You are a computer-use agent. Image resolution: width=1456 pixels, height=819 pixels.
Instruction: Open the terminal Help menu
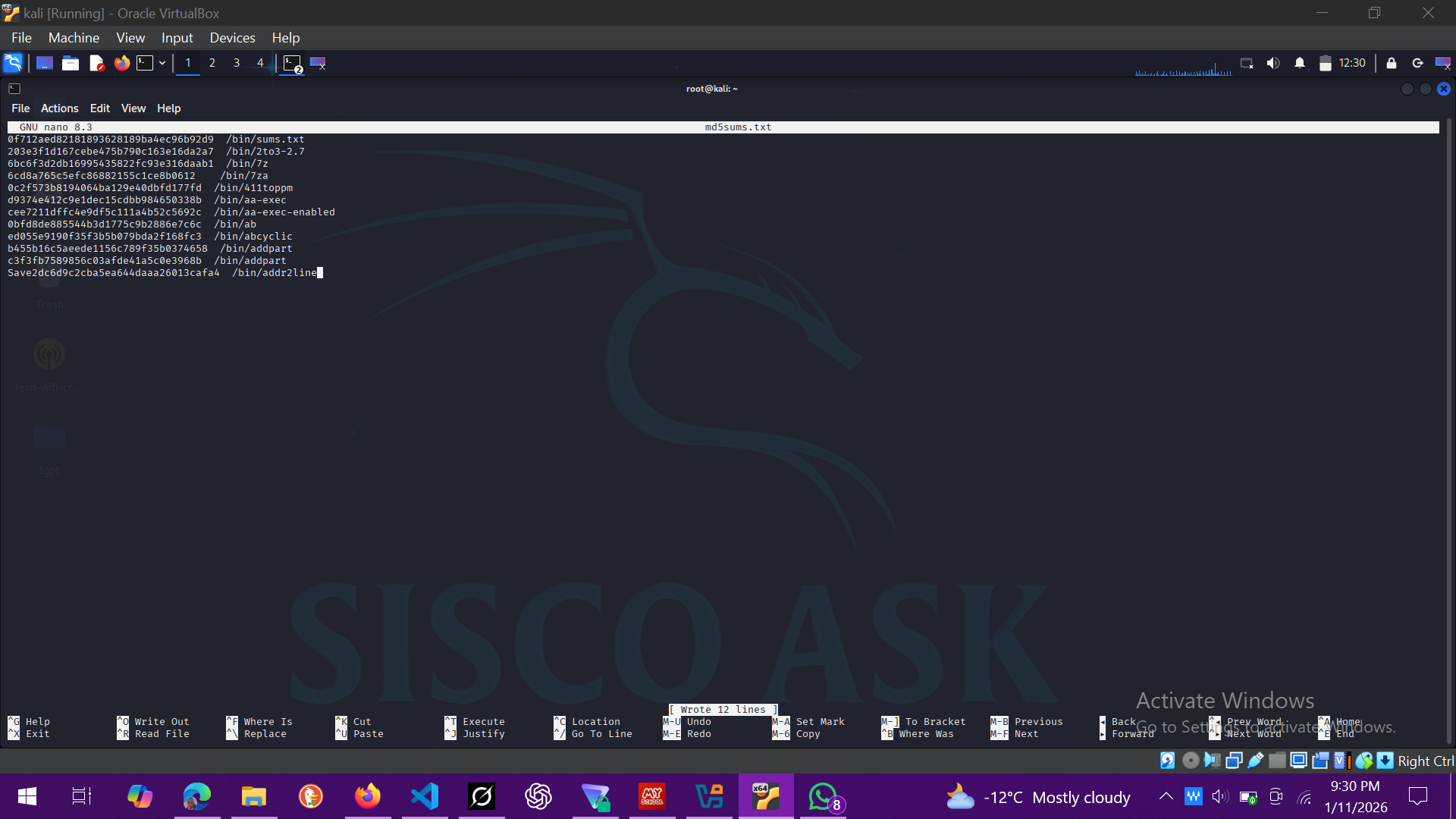(x=168, y=108)
